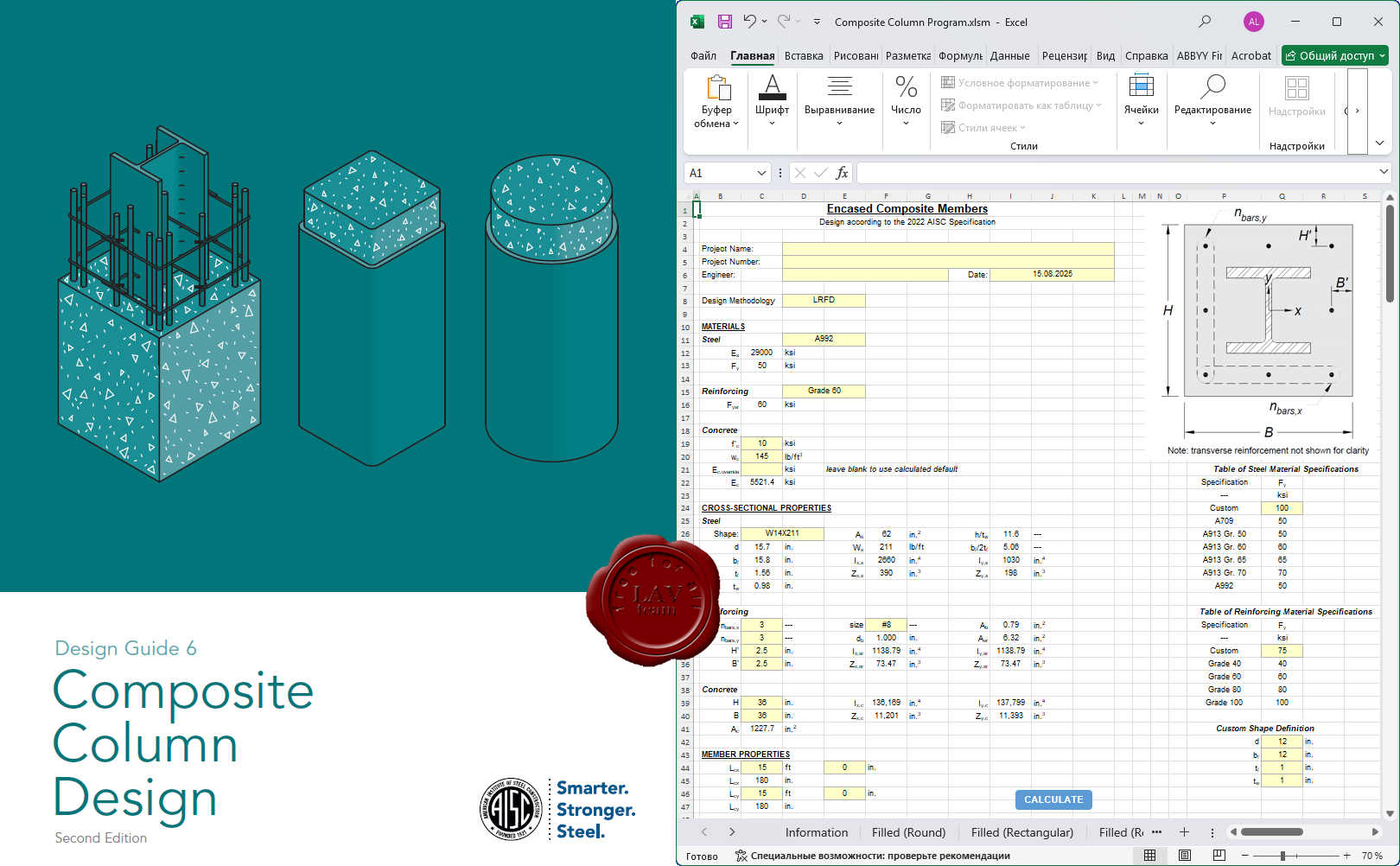Image resolution: width=1400 pixels, height=866 pixels.
Task: Switch to Normal view mode
Action: [1149, 856]
